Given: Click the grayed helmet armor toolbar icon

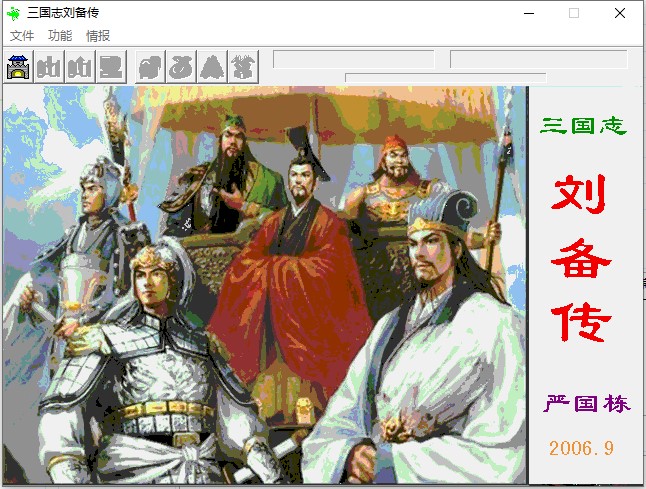Looking at the screenshot, I should click(x=151, y=67).
